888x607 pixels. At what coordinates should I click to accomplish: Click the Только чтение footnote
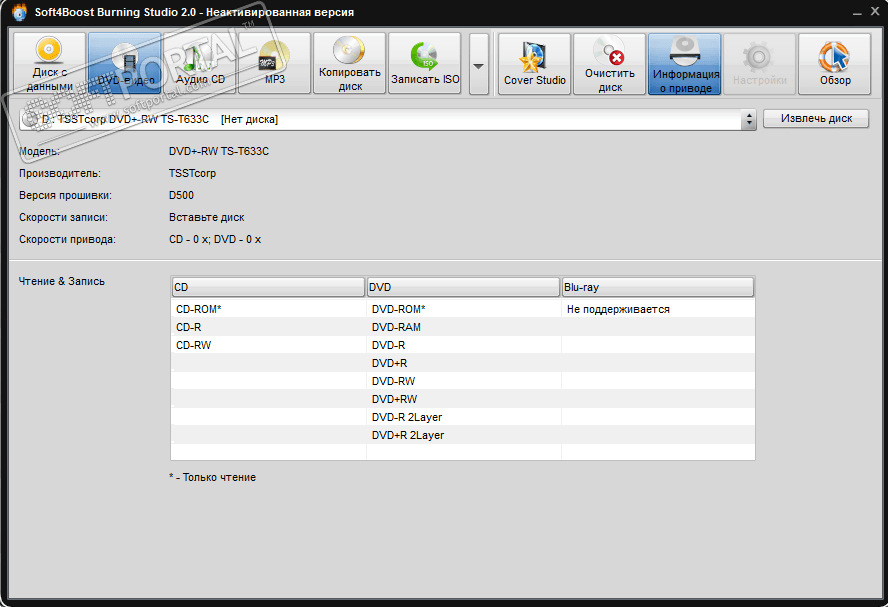[213, 477]
